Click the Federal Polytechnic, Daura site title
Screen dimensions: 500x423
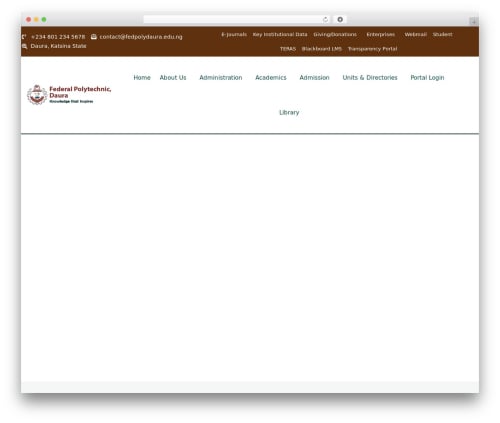coord(80,92)
